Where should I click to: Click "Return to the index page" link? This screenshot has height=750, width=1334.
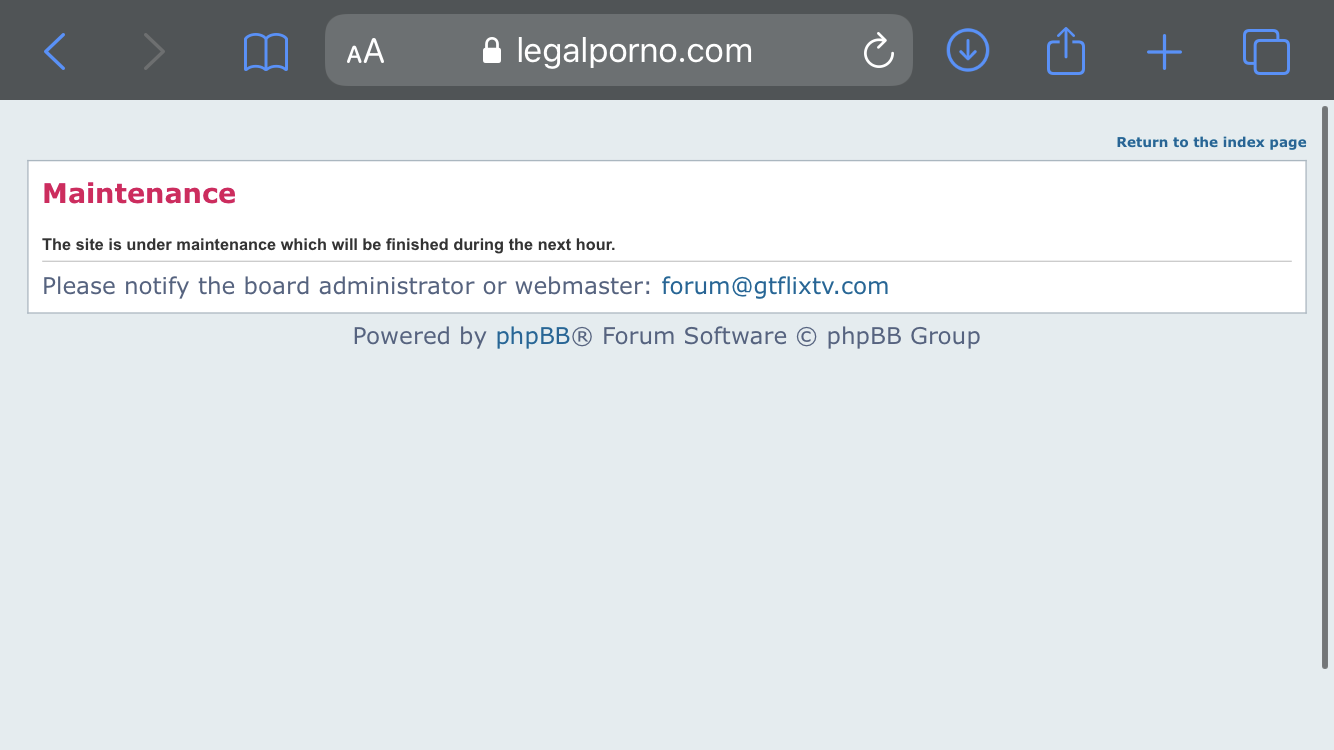(1211, 142)
